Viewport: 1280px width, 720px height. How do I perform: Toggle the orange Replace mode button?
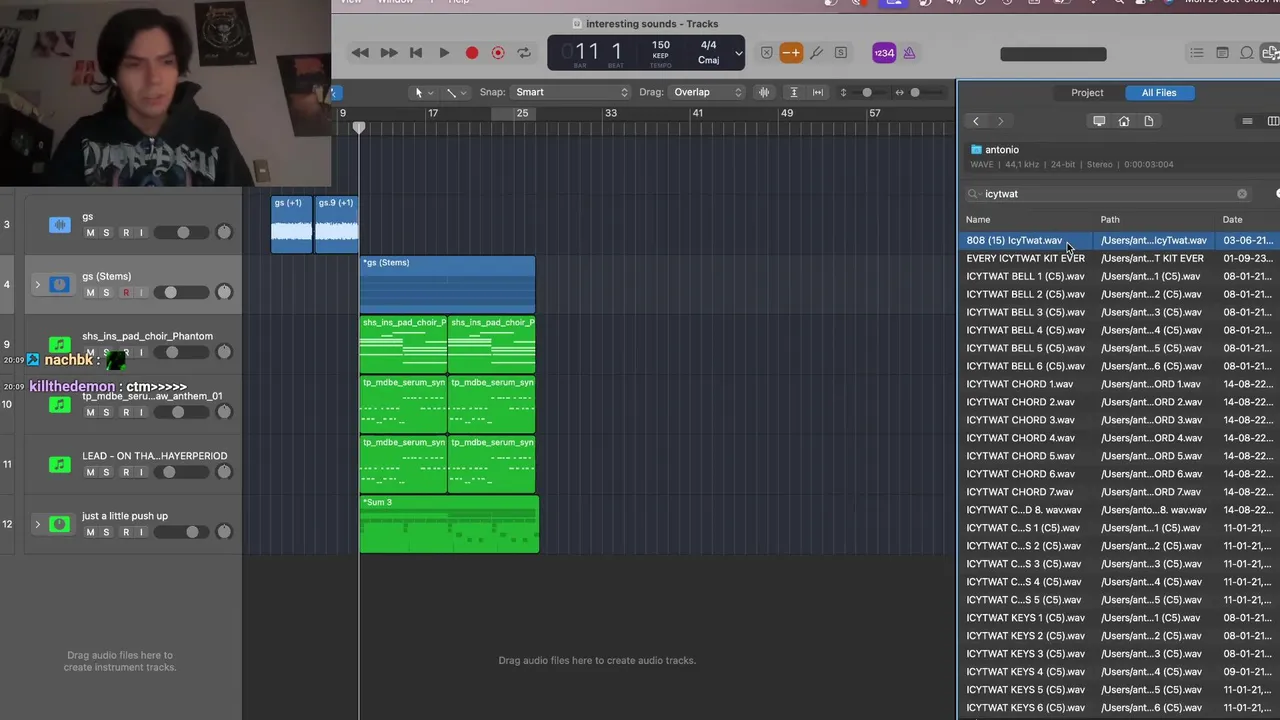(791, 53)
